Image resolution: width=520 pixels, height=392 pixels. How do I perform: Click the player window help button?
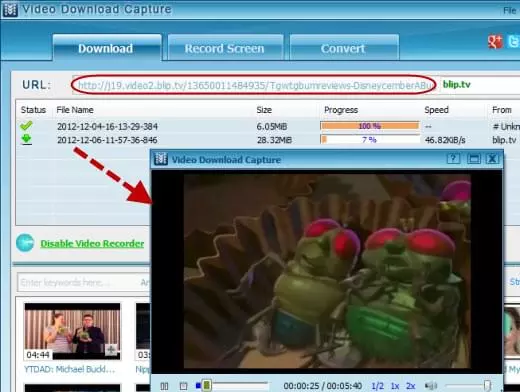(453, 159)
